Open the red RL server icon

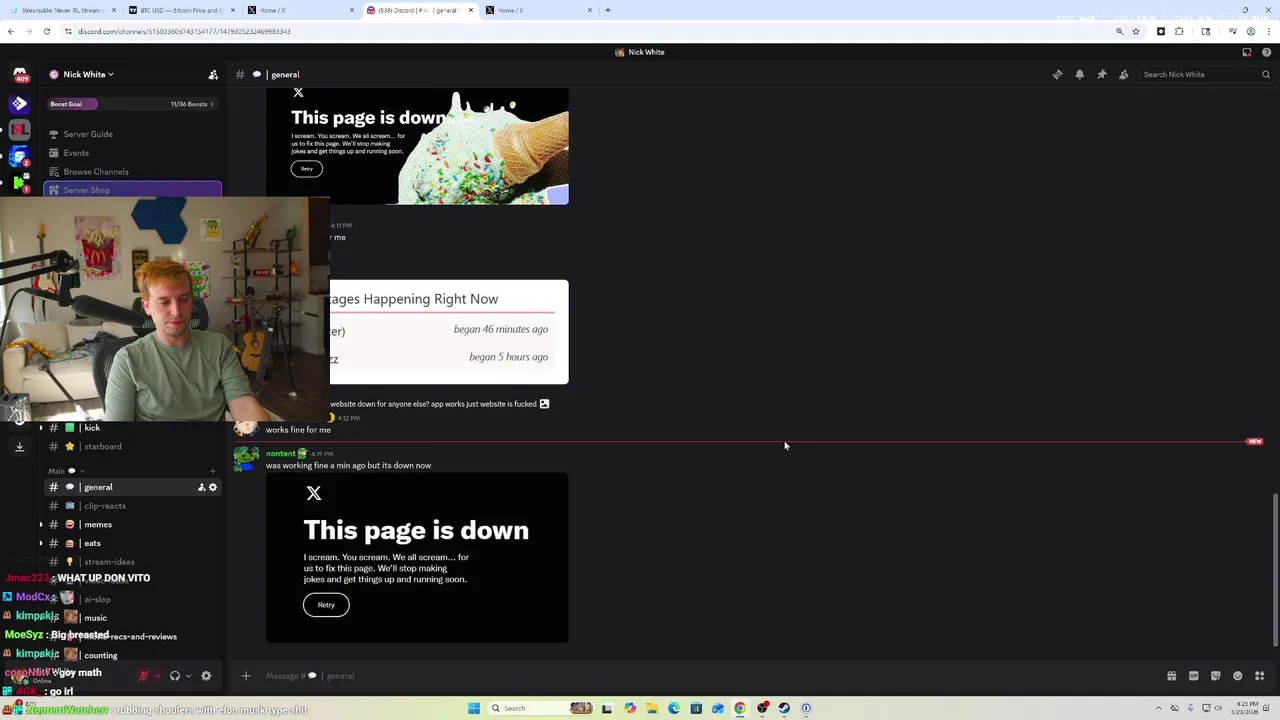tap(19, 130)
